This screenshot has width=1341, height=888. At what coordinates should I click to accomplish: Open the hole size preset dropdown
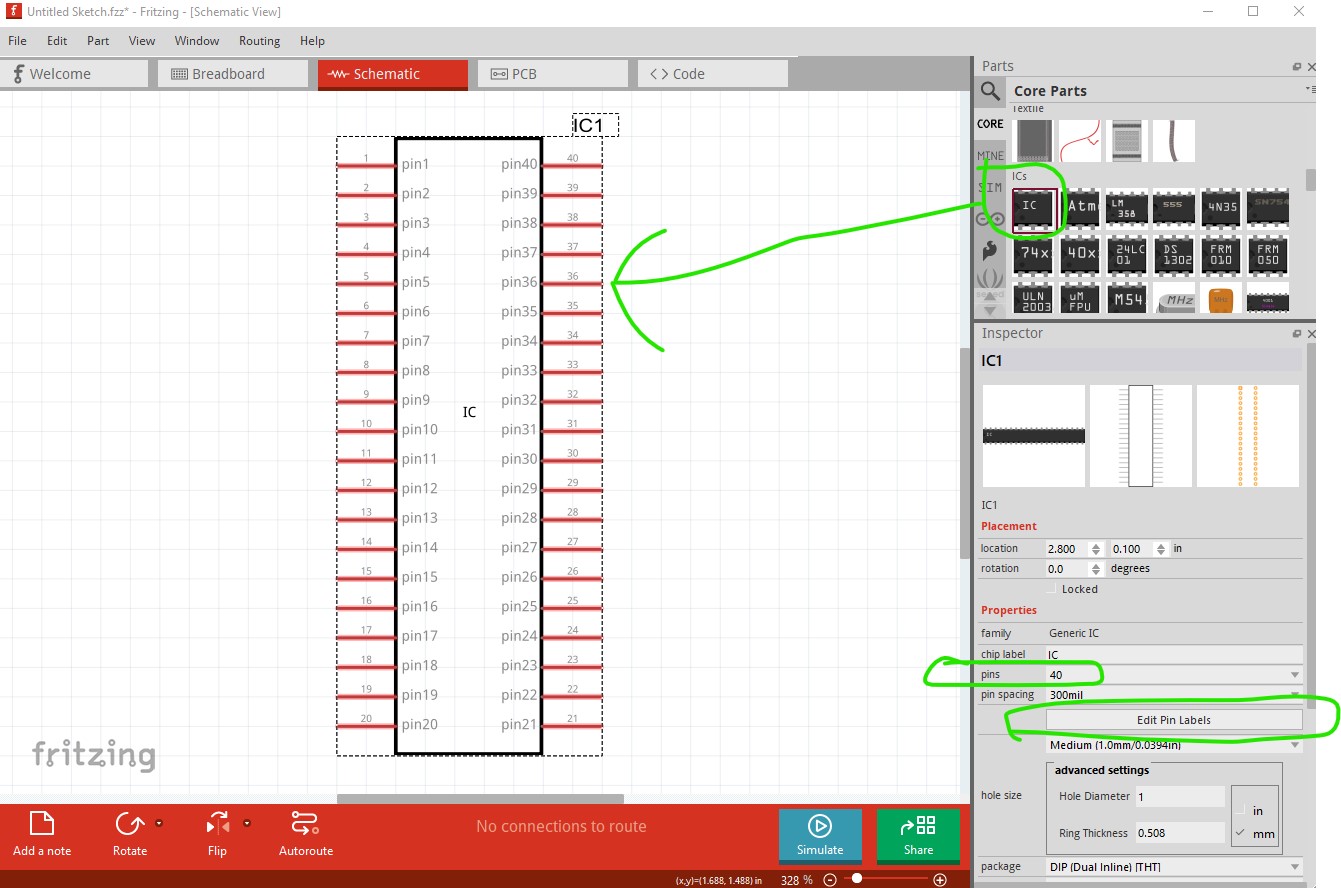tap(1174, 745)
